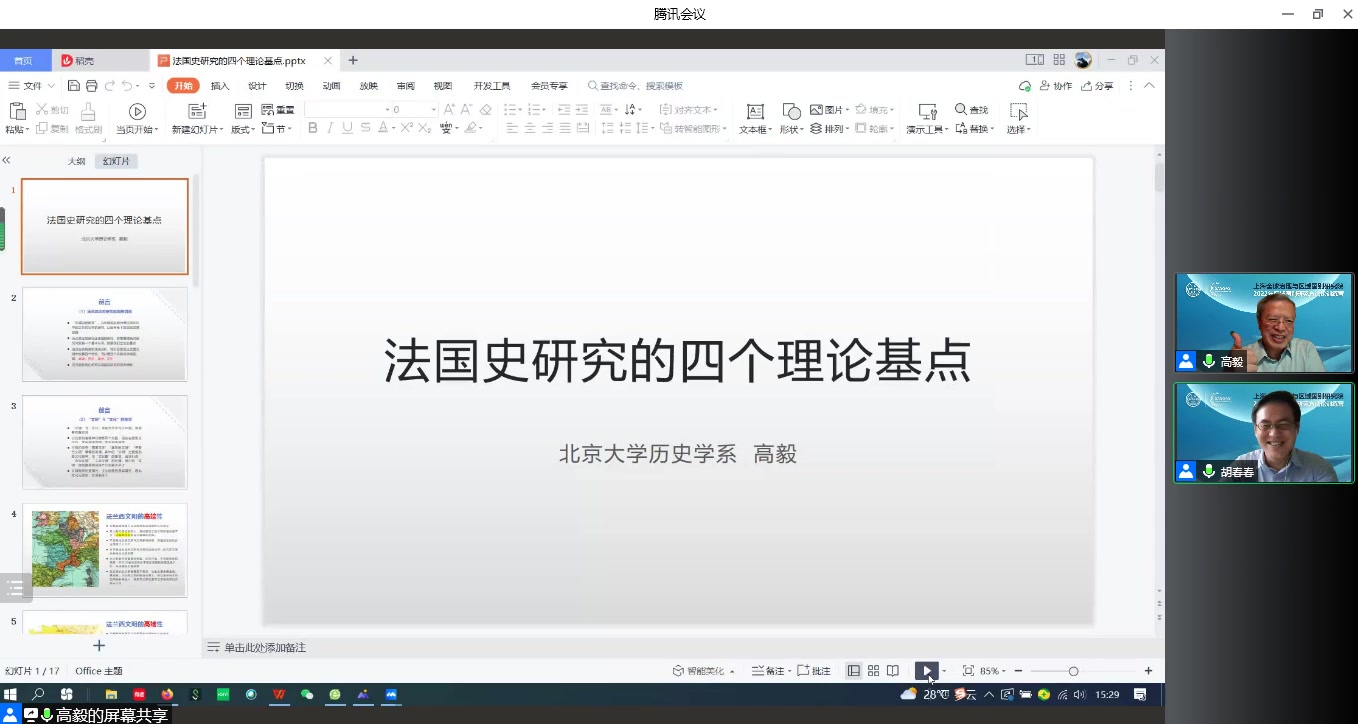This screenshot has width=1358, height=724.
Task: Toggle Bold formatting
Action: (312, 128)
